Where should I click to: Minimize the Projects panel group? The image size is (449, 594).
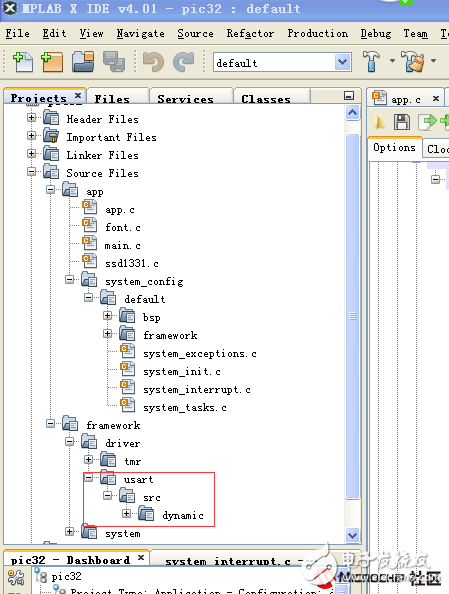coord(349,95)
